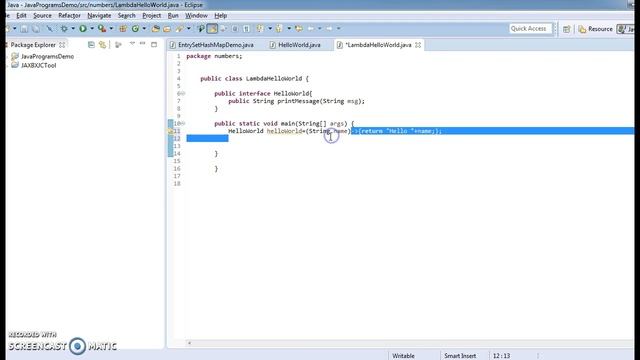Open the Refactor menu
This screenshot has height=360, width=640.
(69, 16)
